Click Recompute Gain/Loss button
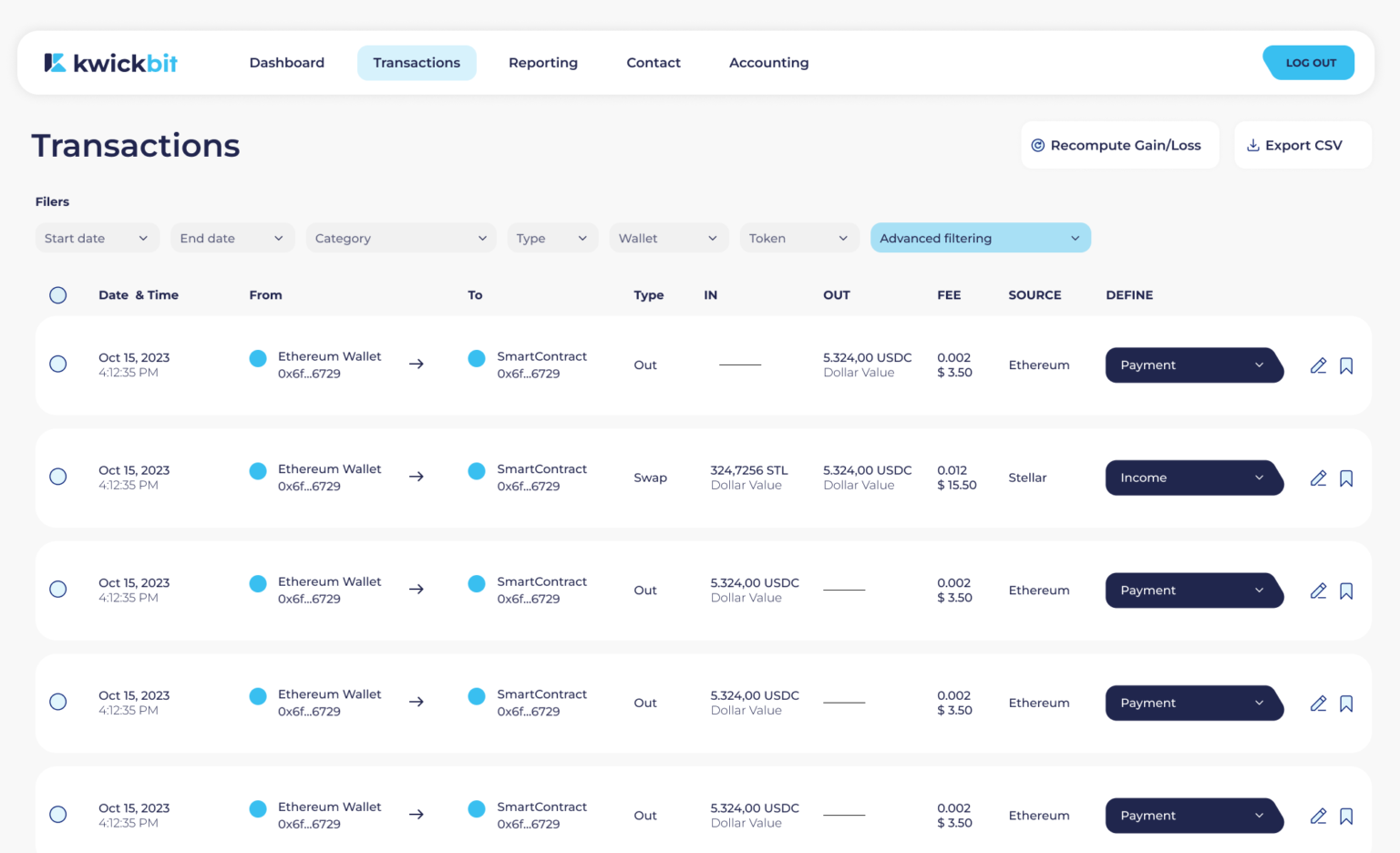1400x853 pixels. (1119, 145)
